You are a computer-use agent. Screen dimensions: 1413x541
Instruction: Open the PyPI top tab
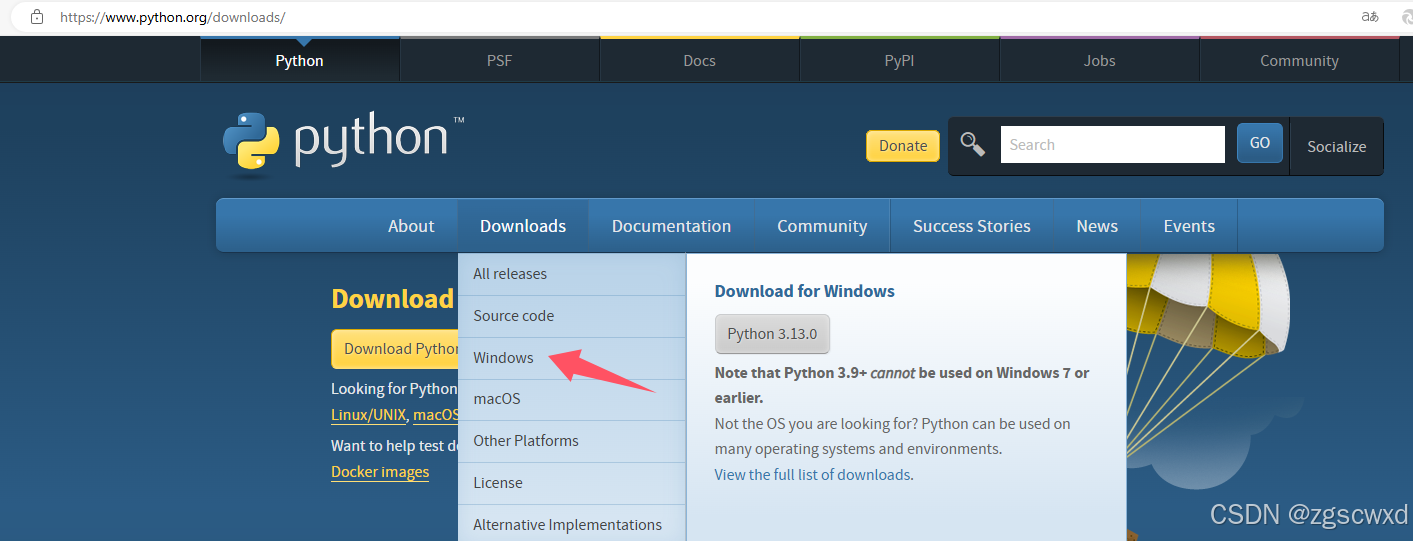click(900, 60)
